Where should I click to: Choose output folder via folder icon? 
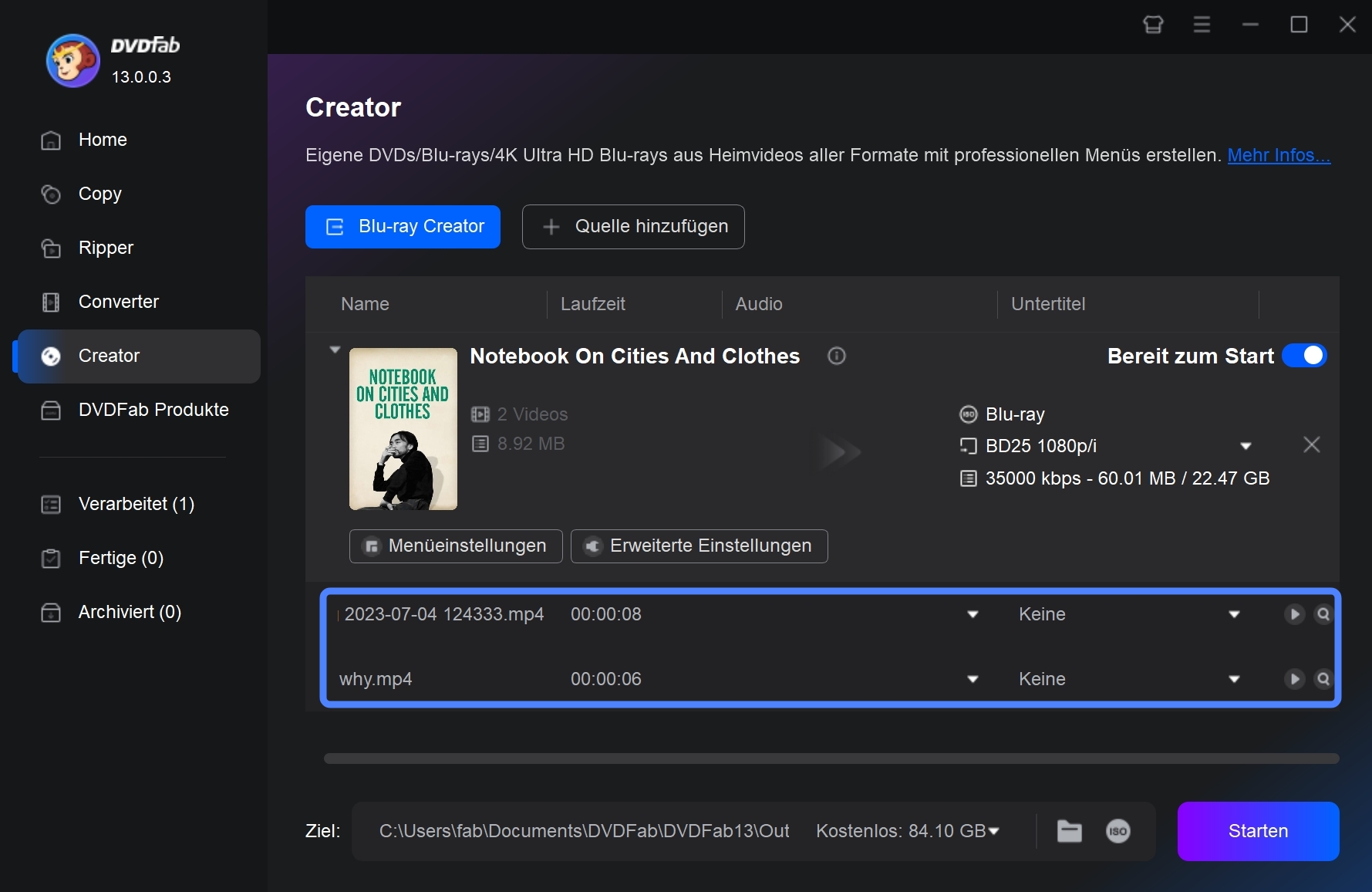coord(1069,831)
